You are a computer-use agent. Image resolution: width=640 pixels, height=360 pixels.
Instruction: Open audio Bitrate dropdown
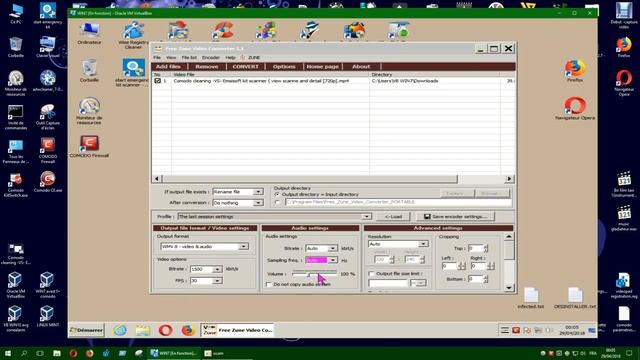coord(333,248)
